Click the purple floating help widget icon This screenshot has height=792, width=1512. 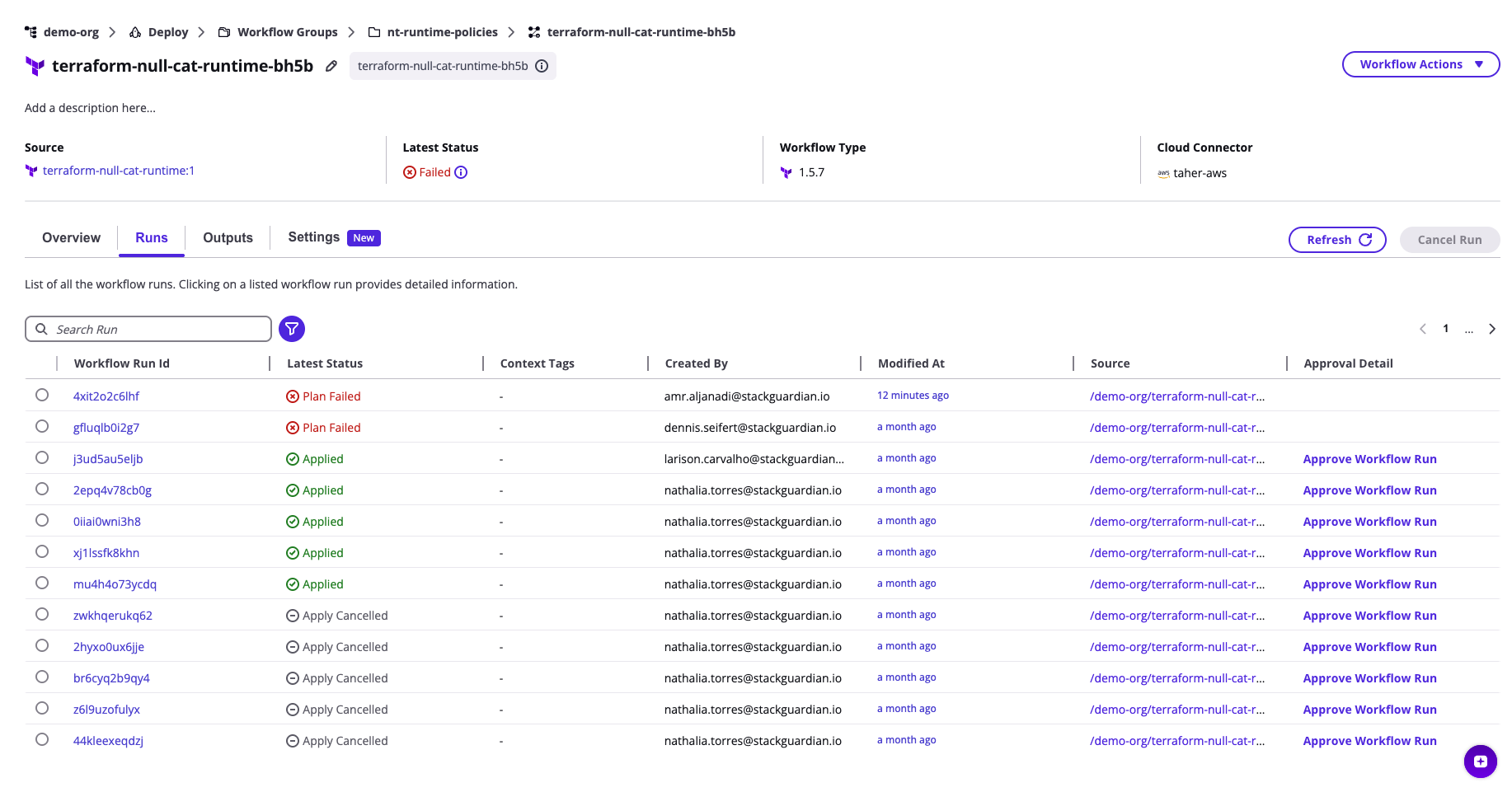(x=1480, y=761)
